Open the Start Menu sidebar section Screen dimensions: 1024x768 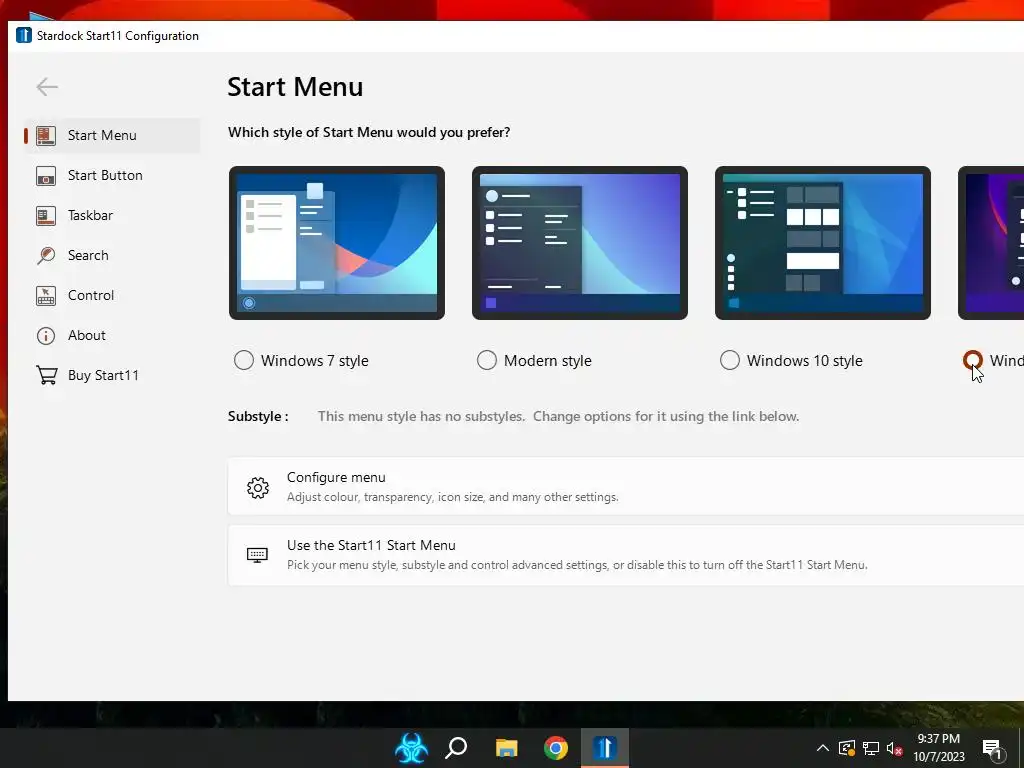(x=112, y=135)
